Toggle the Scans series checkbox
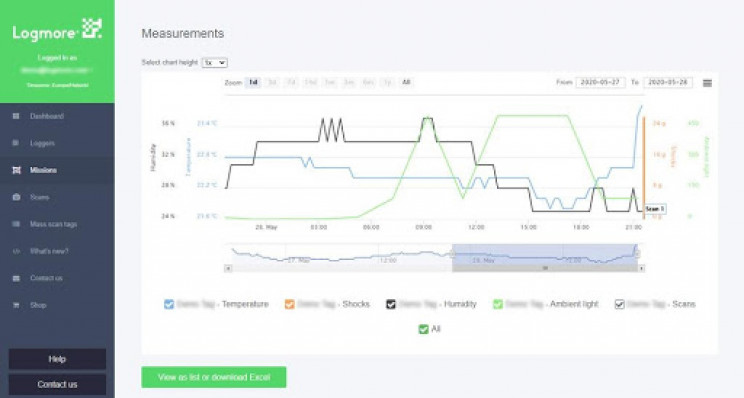 click(x=619, y=305)
